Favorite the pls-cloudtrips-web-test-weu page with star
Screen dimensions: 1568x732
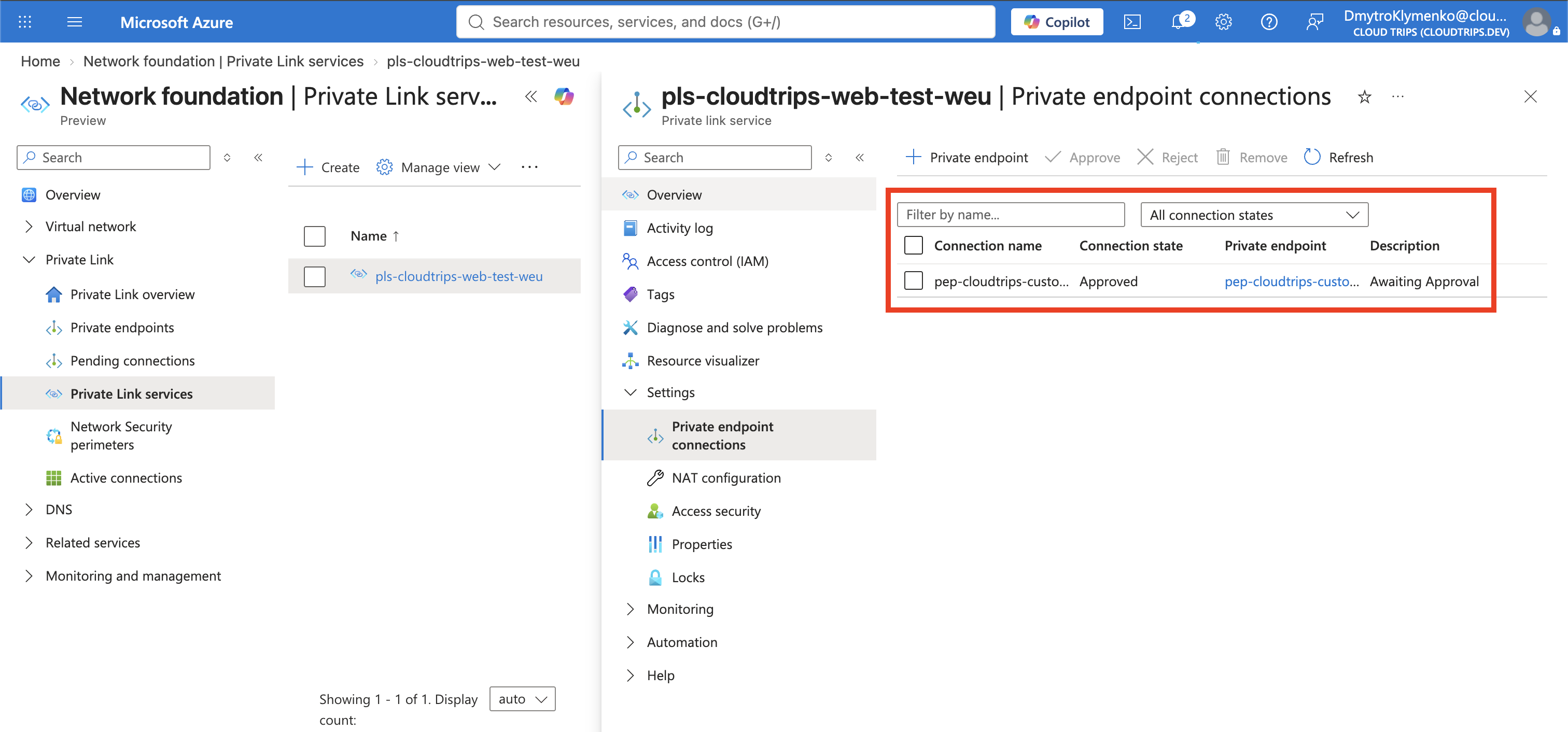coord(1365,96)
